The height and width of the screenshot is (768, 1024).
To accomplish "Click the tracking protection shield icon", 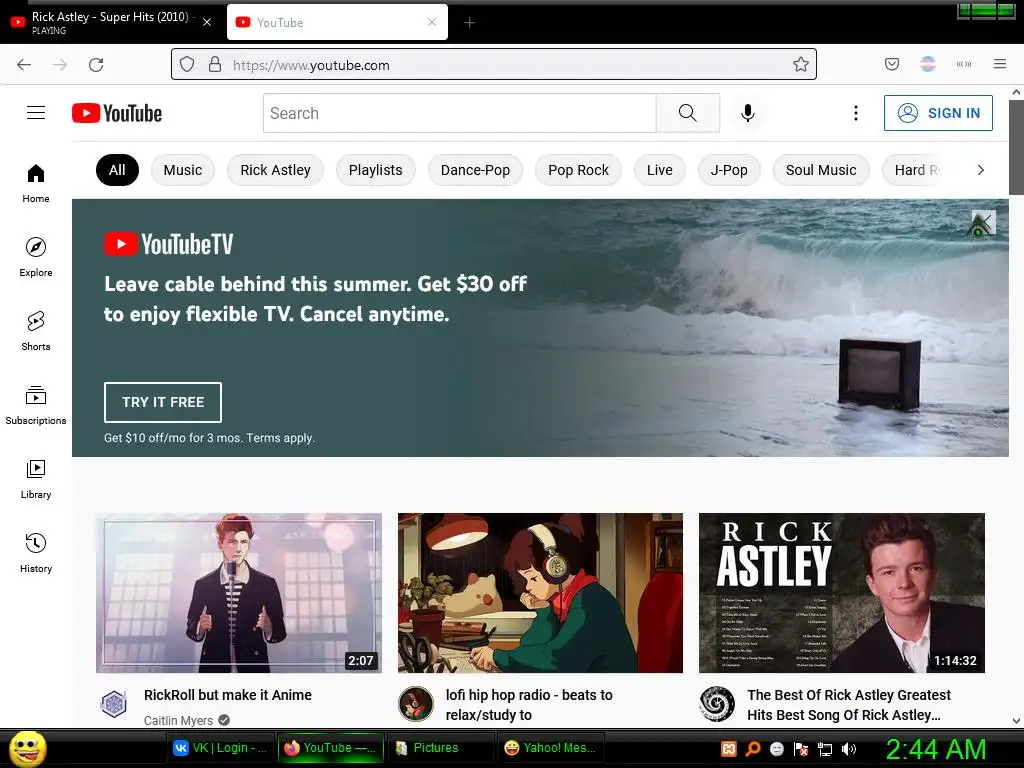I will point(187,64).
